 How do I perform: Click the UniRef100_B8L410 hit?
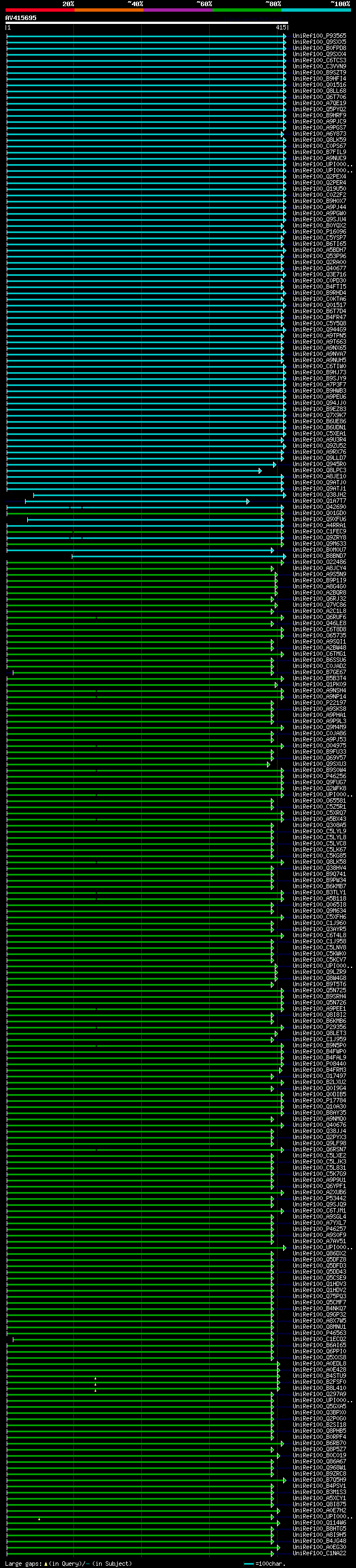point(319,1388)
